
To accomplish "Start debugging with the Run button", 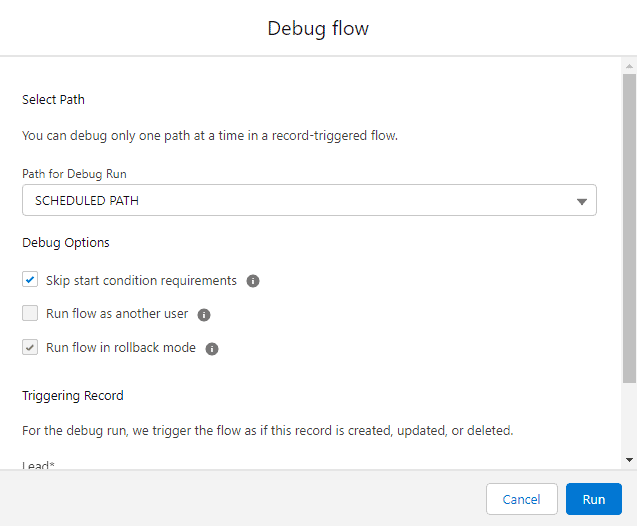I will [594, 499].
